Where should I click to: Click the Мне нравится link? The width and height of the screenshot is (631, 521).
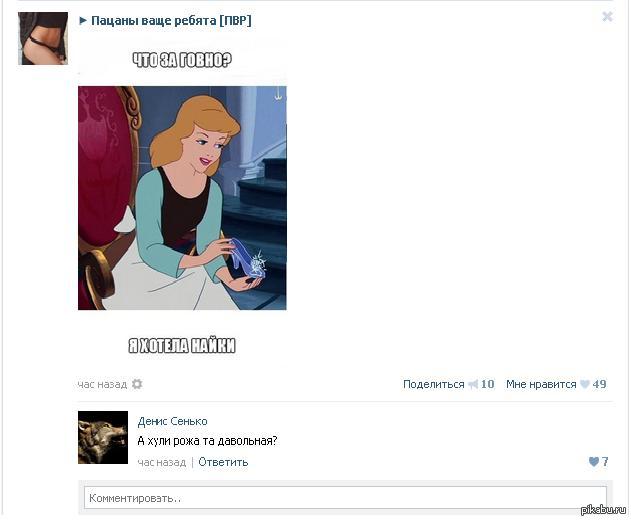click(541, 384)
